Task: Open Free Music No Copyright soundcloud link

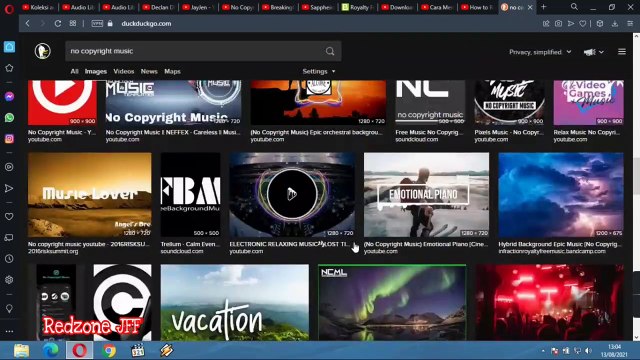Action: (x=429, y=132)
